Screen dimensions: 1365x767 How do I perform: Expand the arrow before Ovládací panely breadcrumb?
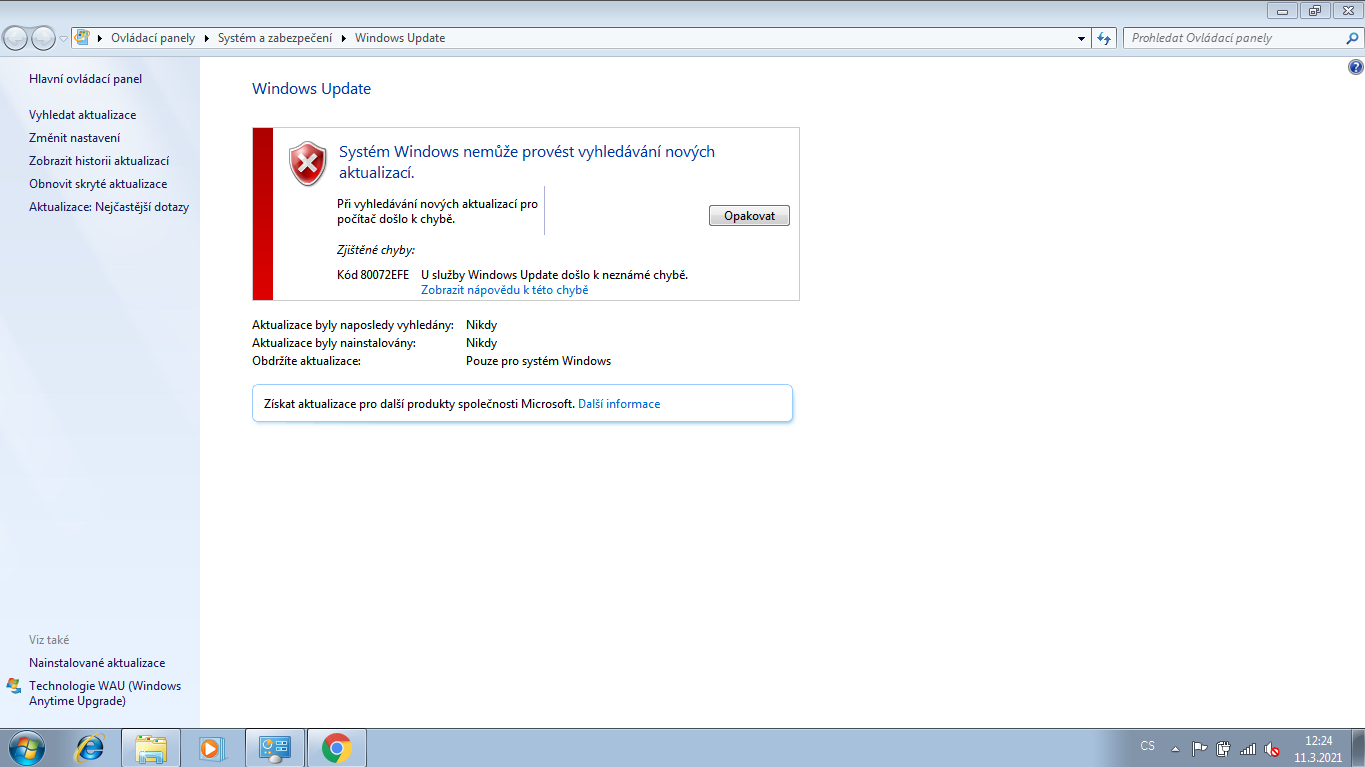click(x=100, y=38)
